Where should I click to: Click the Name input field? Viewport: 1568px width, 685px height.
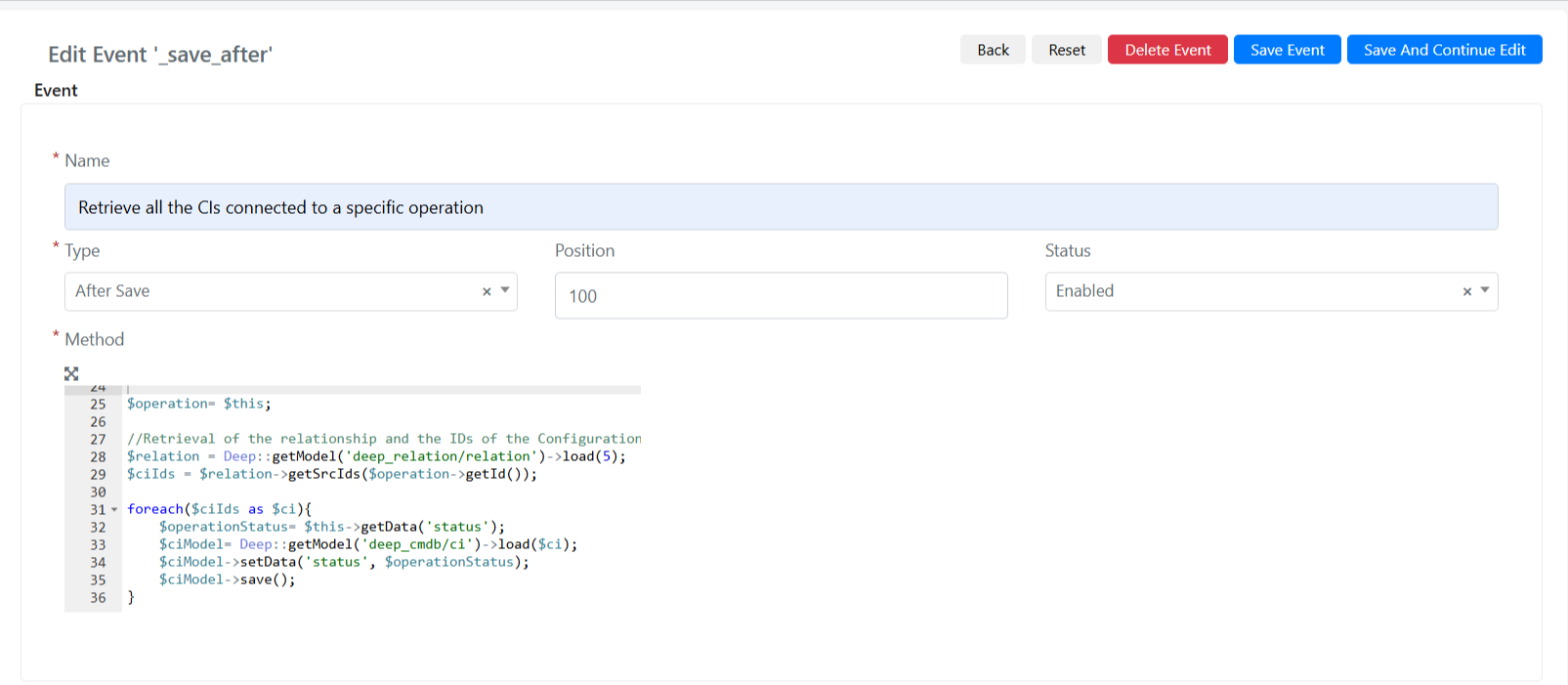[x=781, y=207]
